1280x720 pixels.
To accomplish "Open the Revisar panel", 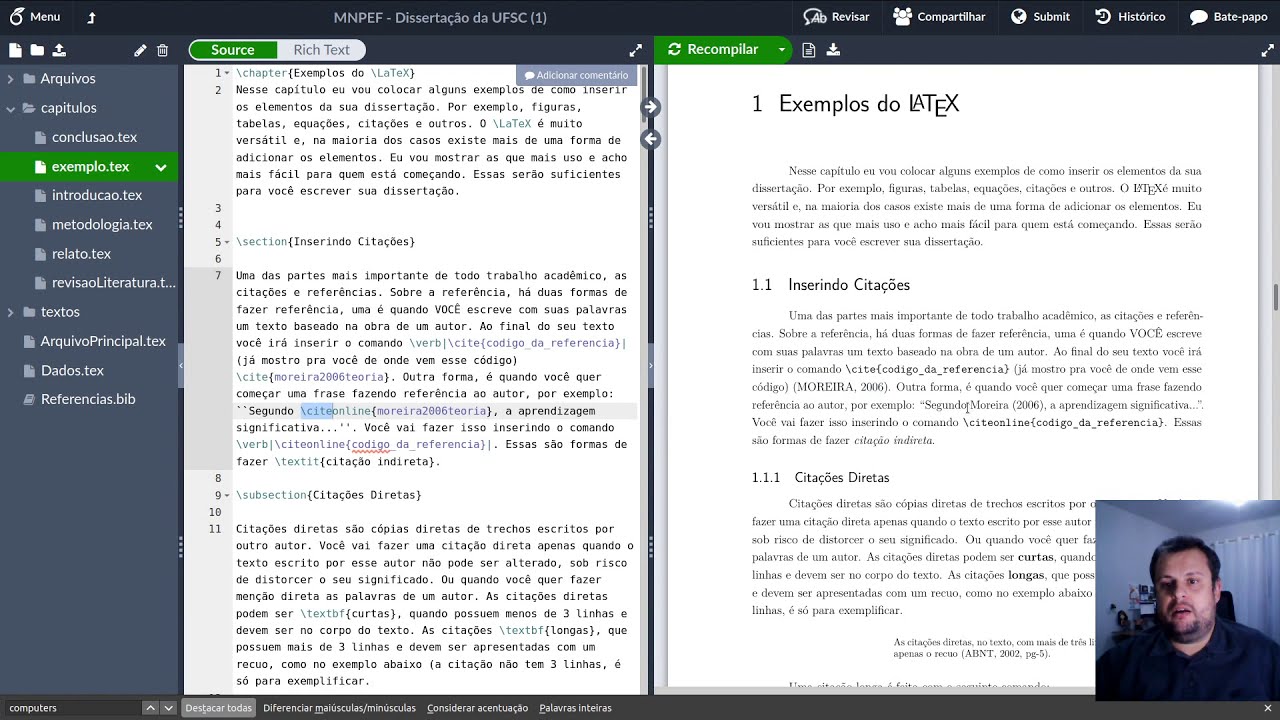I will pyautogui.click(x=837, y=16).
